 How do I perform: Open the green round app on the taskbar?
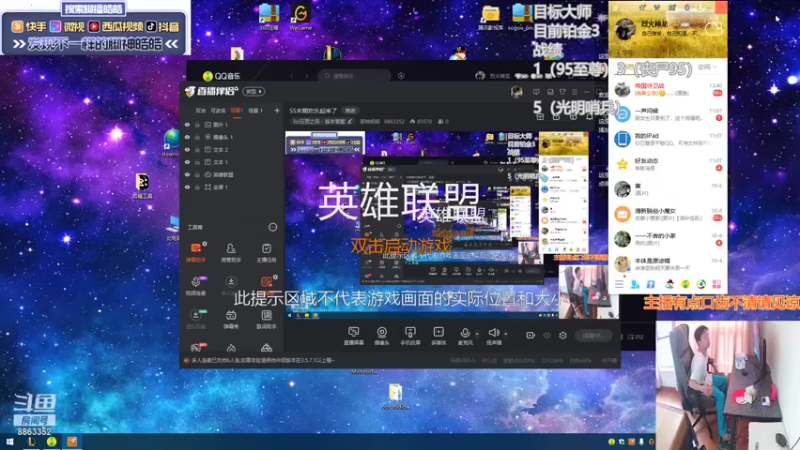[x=51, y=442]
